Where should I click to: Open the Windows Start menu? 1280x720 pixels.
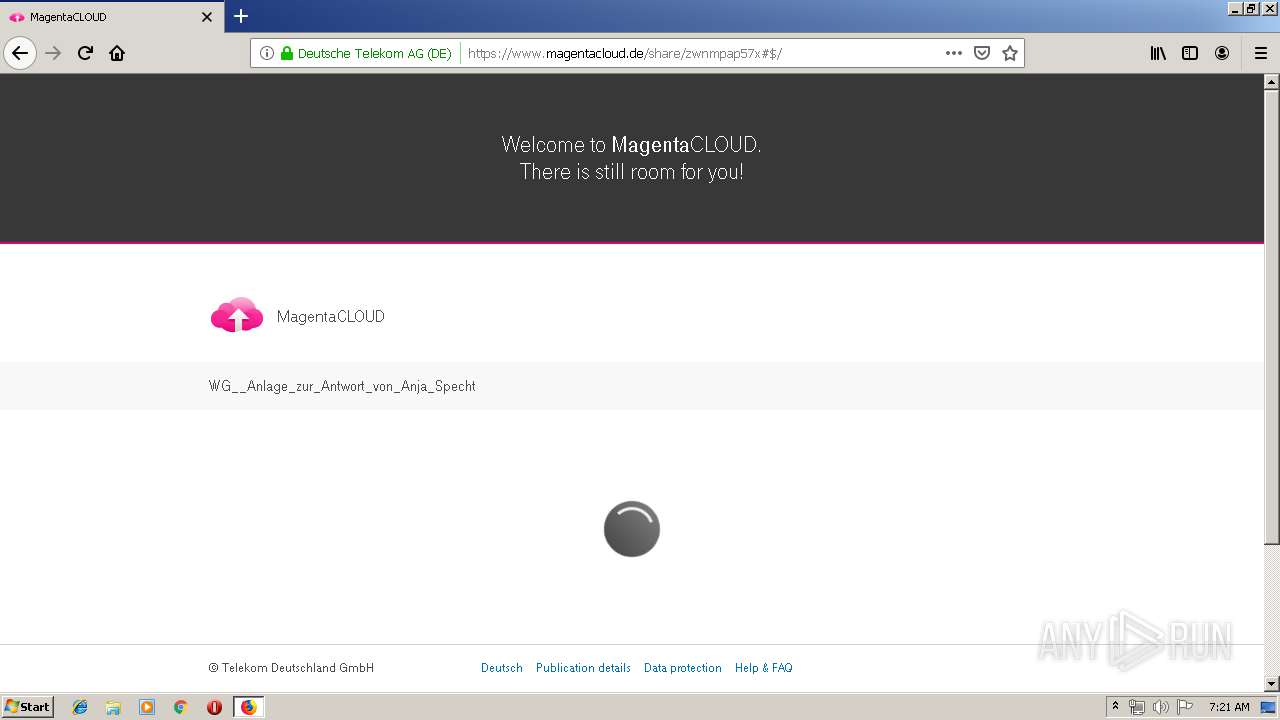pyautogui.click(x=28, y=707)
